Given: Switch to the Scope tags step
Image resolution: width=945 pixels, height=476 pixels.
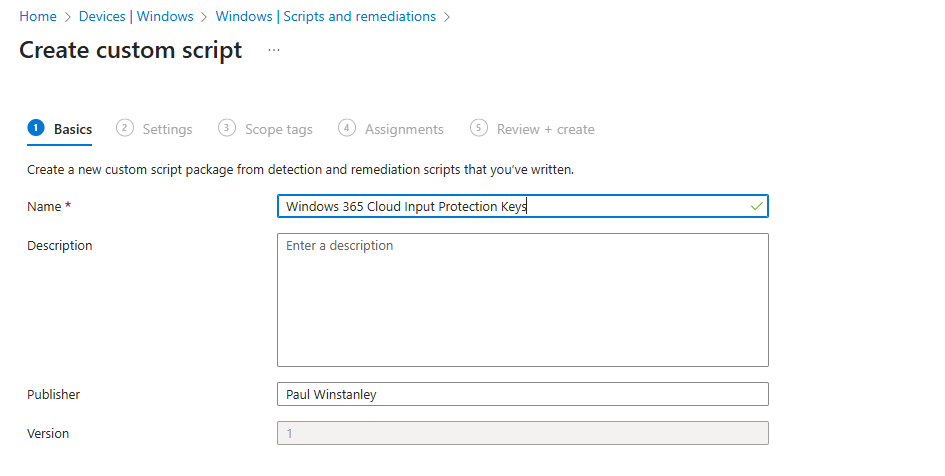Looking at the screenshot, I should (x=278, y=129).
